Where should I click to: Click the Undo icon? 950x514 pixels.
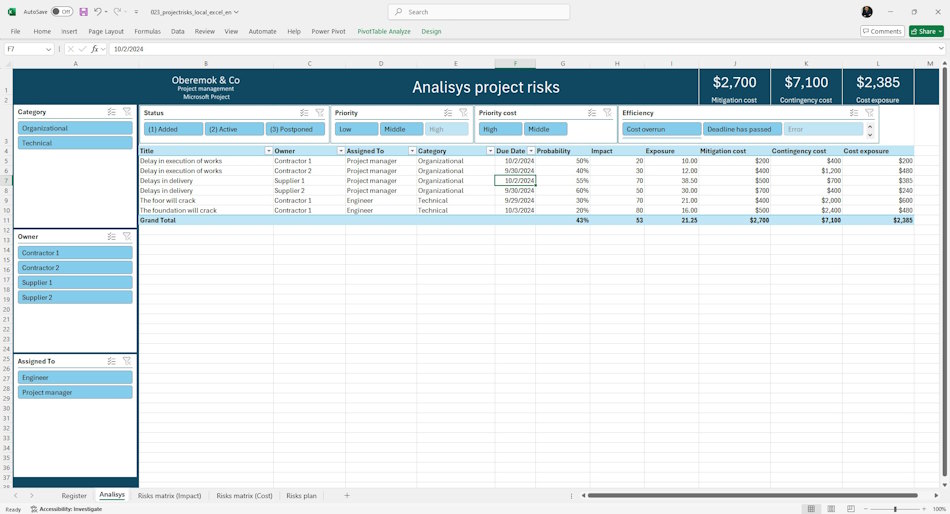click(97, 12)
